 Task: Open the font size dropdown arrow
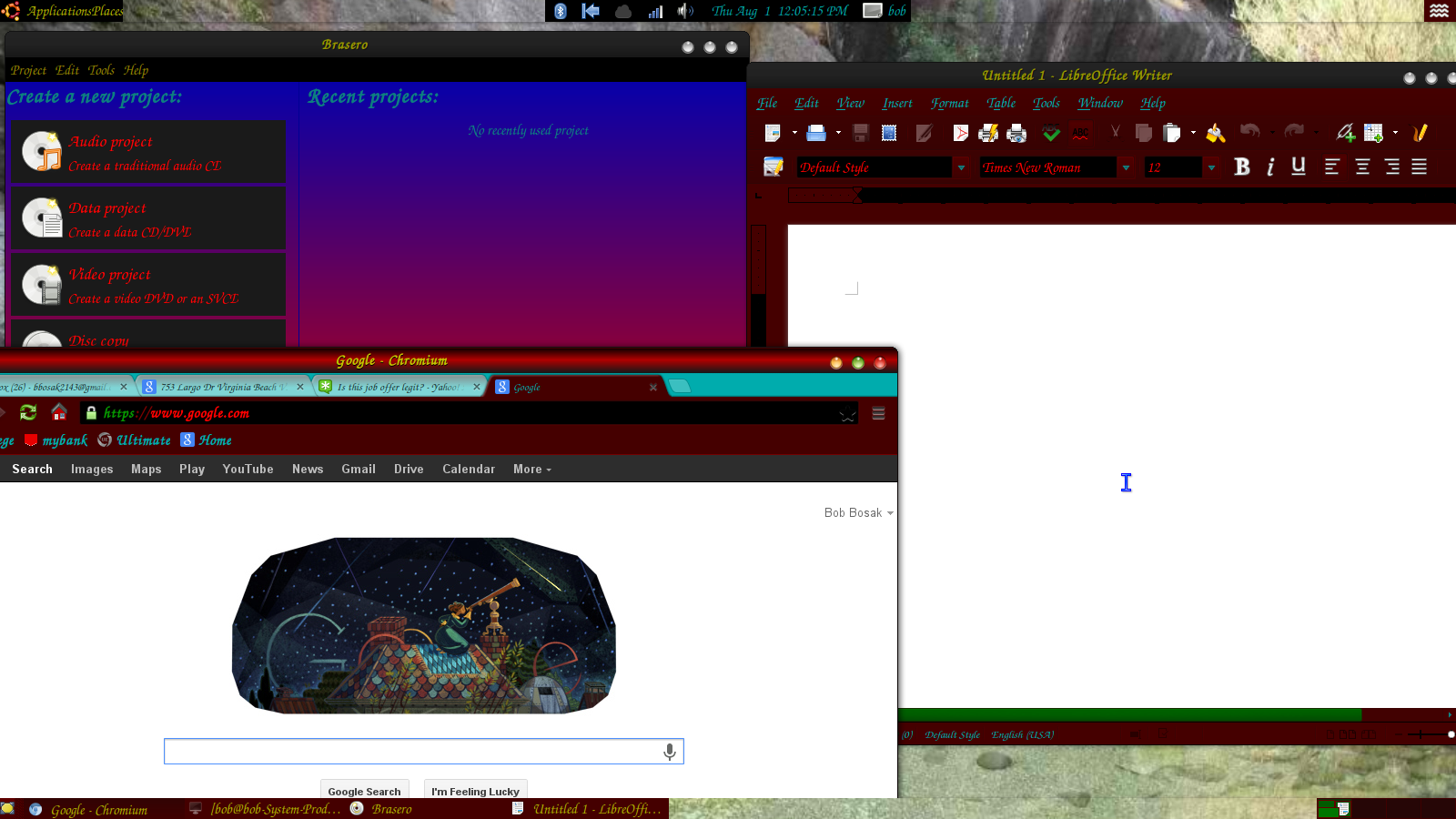(x=1211, y=167)
